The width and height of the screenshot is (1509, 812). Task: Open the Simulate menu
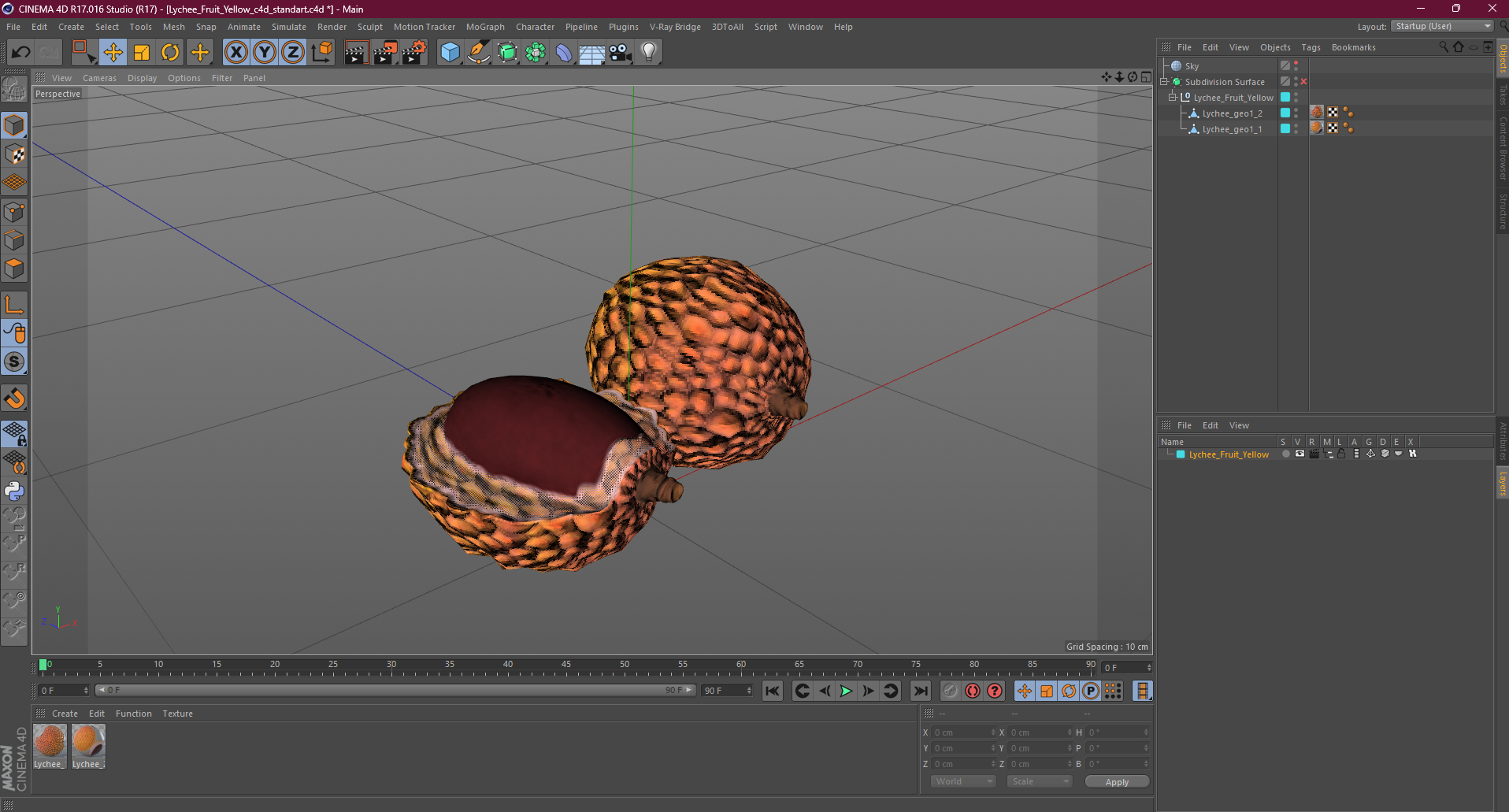(289, 27)
